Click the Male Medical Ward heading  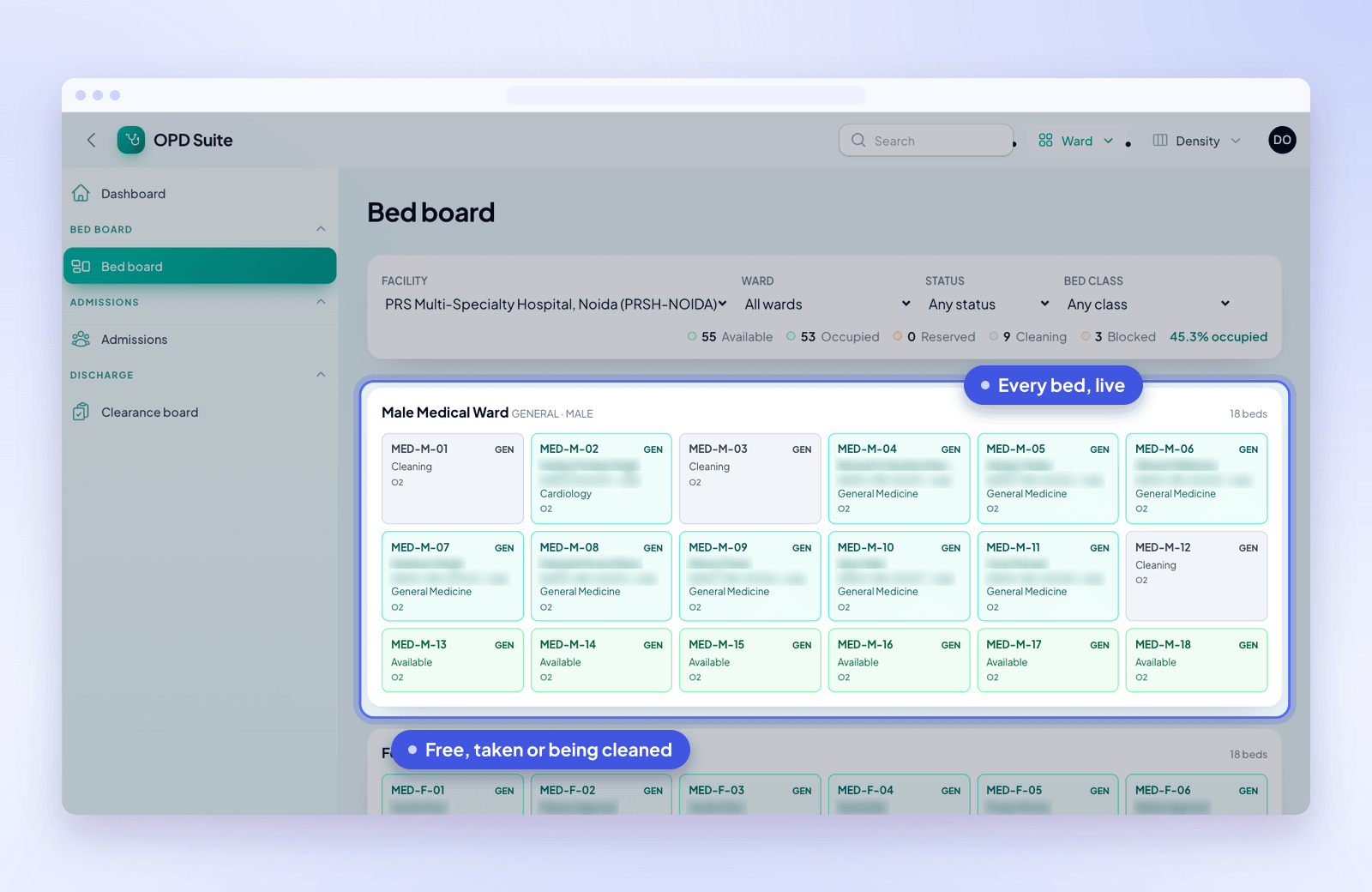445,413
